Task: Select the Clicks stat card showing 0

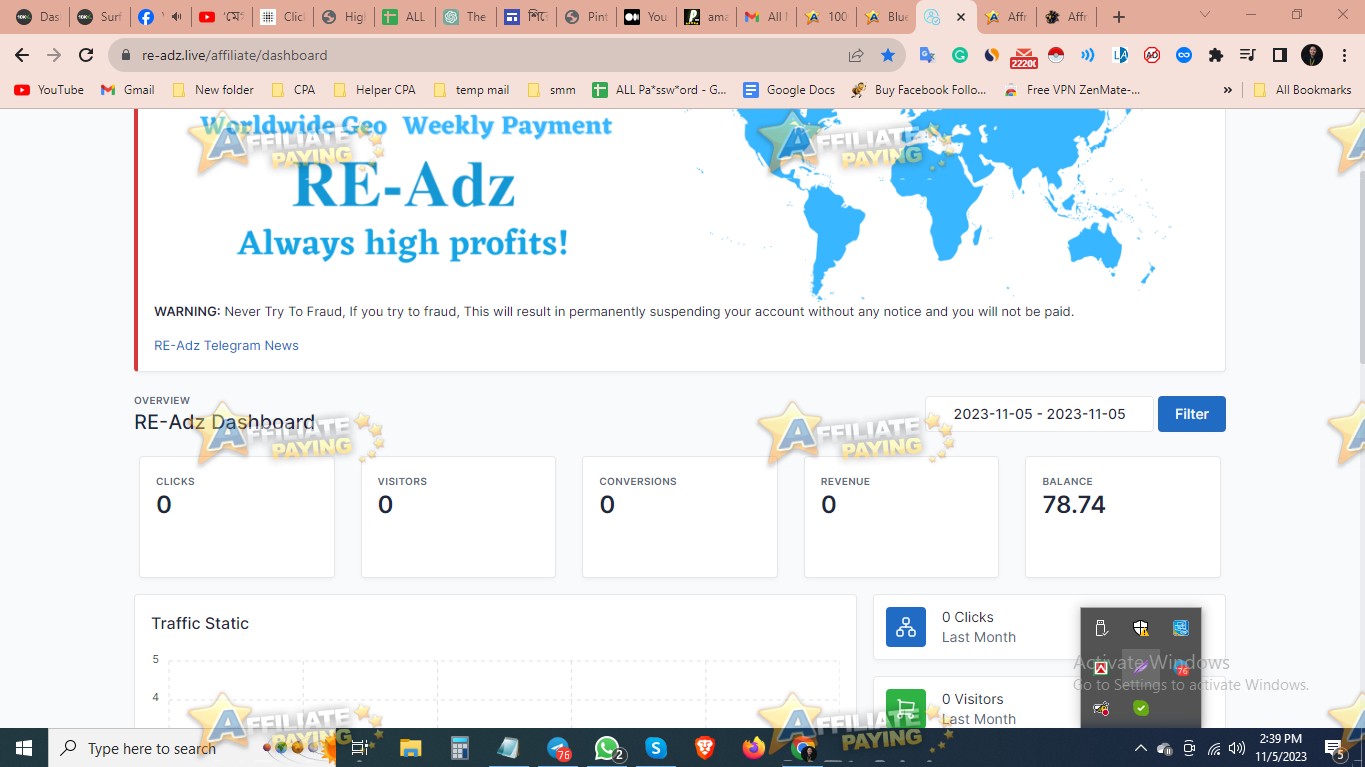Action: (236, 516)
